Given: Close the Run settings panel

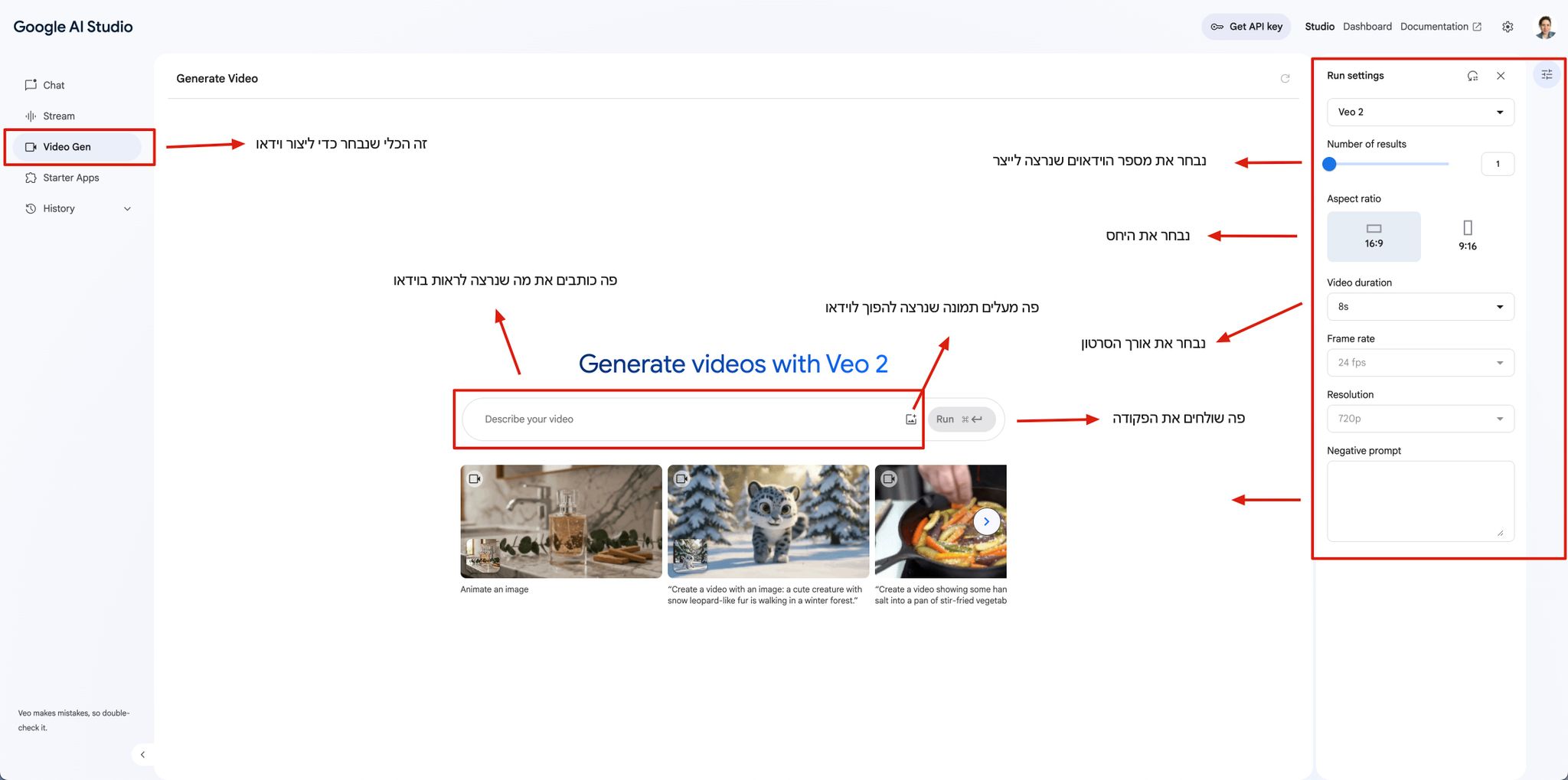Looking at the screenshot, I should tap(1501, 76).
